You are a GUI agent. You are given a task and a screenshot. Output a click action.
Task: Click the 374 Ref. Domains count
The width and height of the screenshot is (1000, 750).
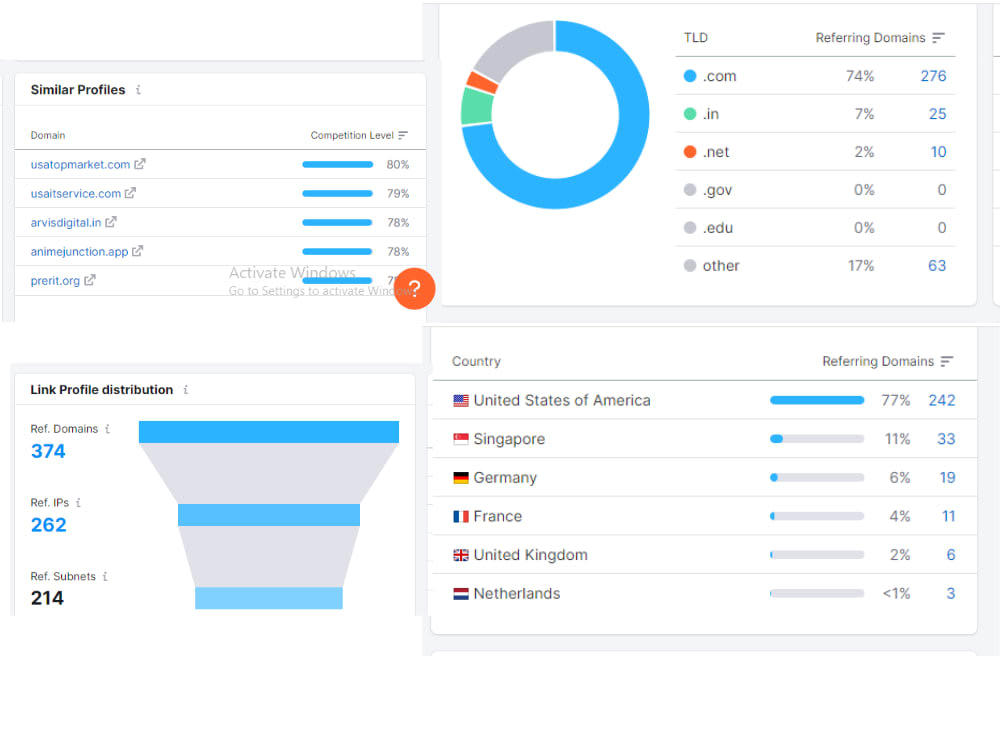coord(48,452)
